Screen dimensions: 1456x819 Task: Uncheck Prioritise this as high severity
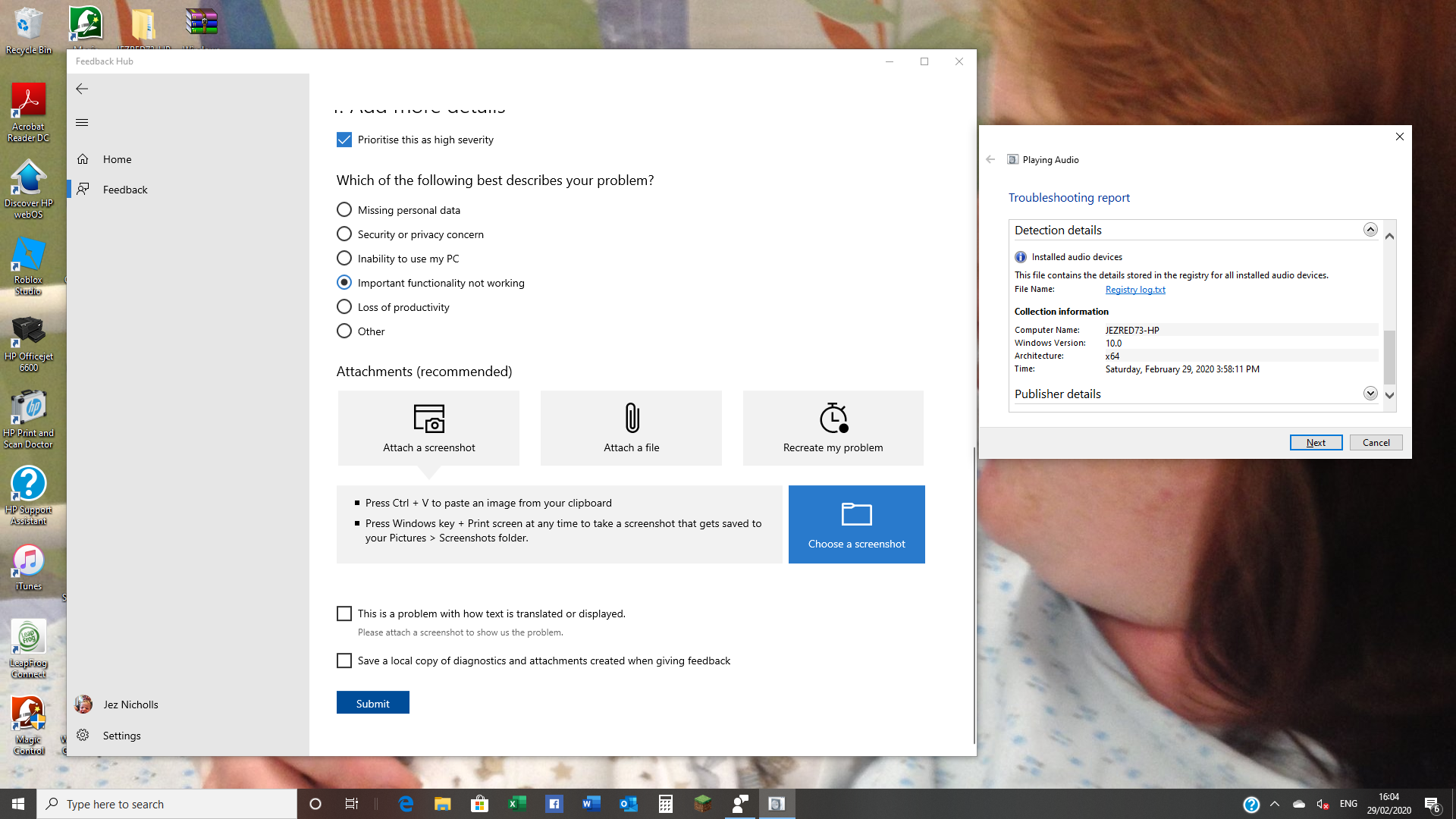tap(344, 140)
